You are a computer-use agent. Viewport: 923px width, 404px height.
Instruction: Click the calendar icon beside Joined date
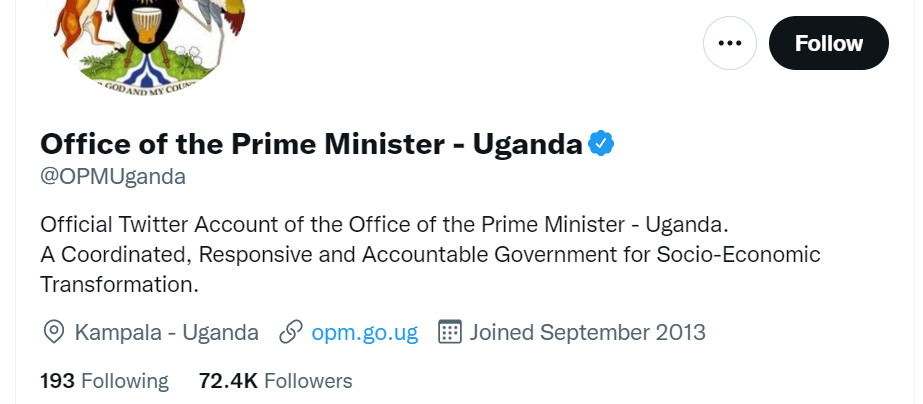tap(450, 332)
